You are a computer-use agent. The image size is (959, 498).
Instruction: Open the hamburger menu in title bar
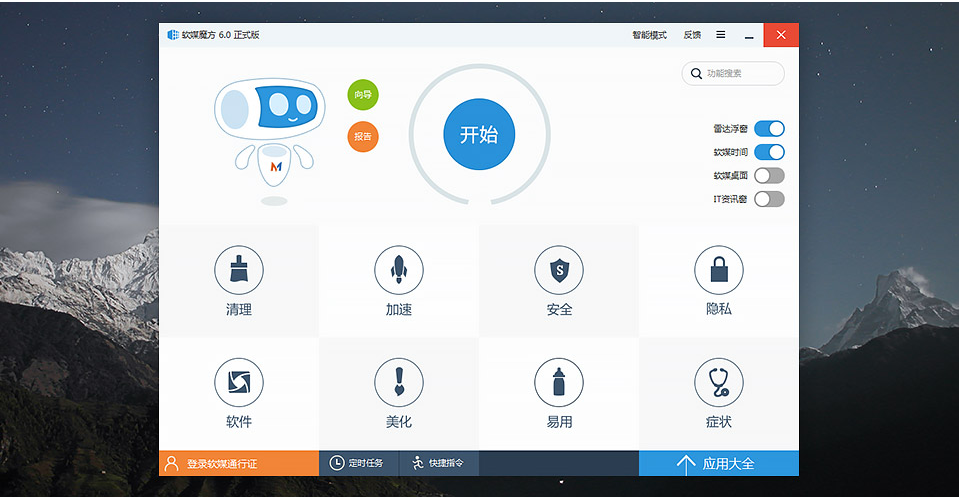tap(721, 35)
